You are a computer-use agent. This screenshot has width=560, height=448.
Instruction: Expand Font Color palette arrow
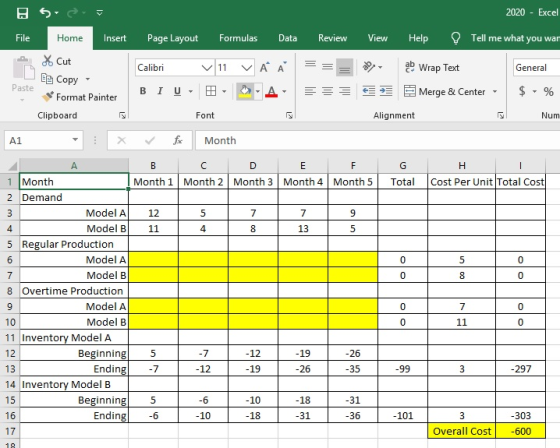click(284, 91)
